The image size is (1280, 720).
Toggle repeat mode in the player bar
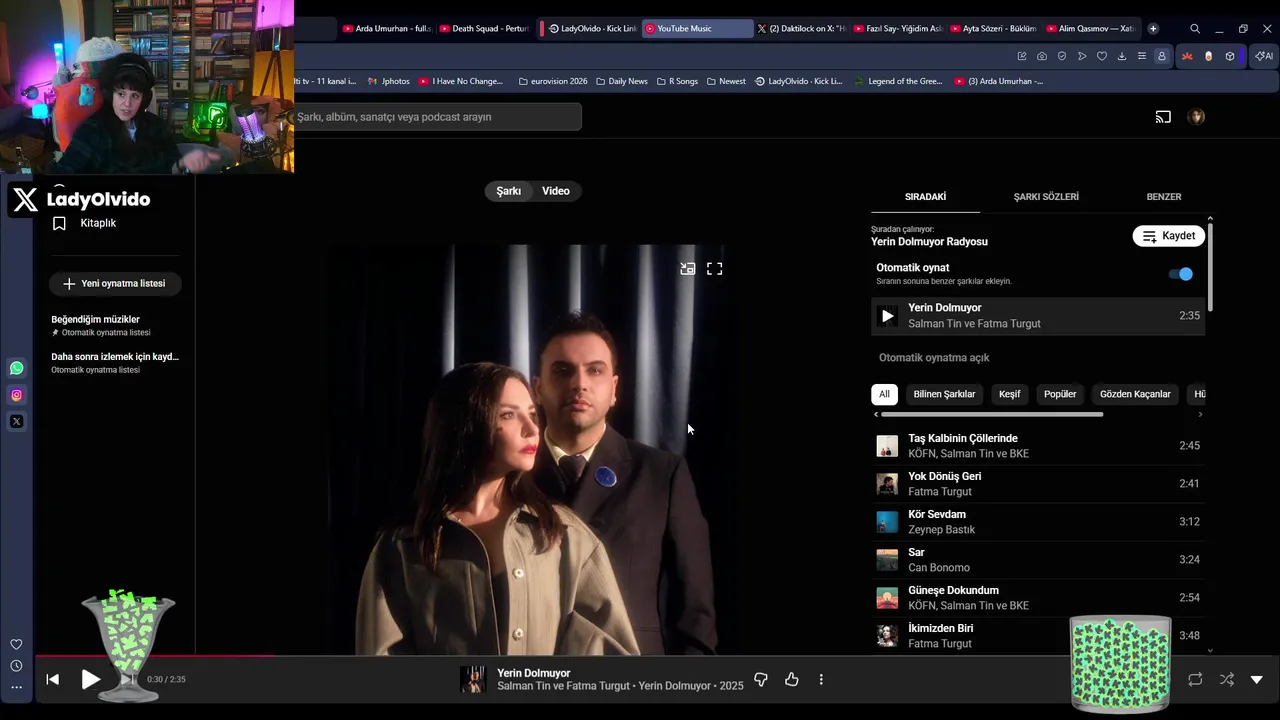(1195, 680)
